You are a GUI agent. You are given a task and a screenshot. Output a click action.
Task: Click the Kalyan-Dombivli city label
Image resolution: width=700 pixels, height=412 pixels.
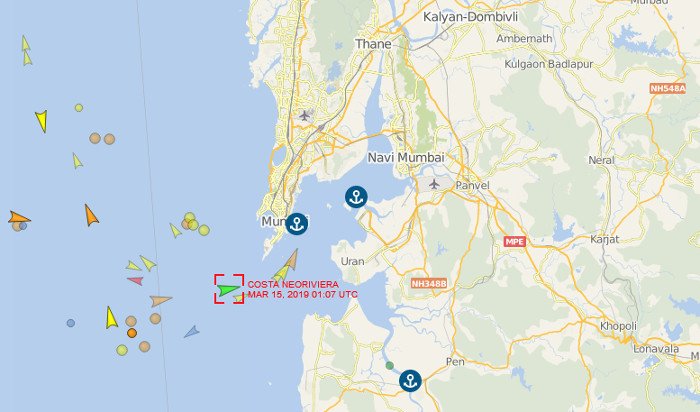click(471, 17)
